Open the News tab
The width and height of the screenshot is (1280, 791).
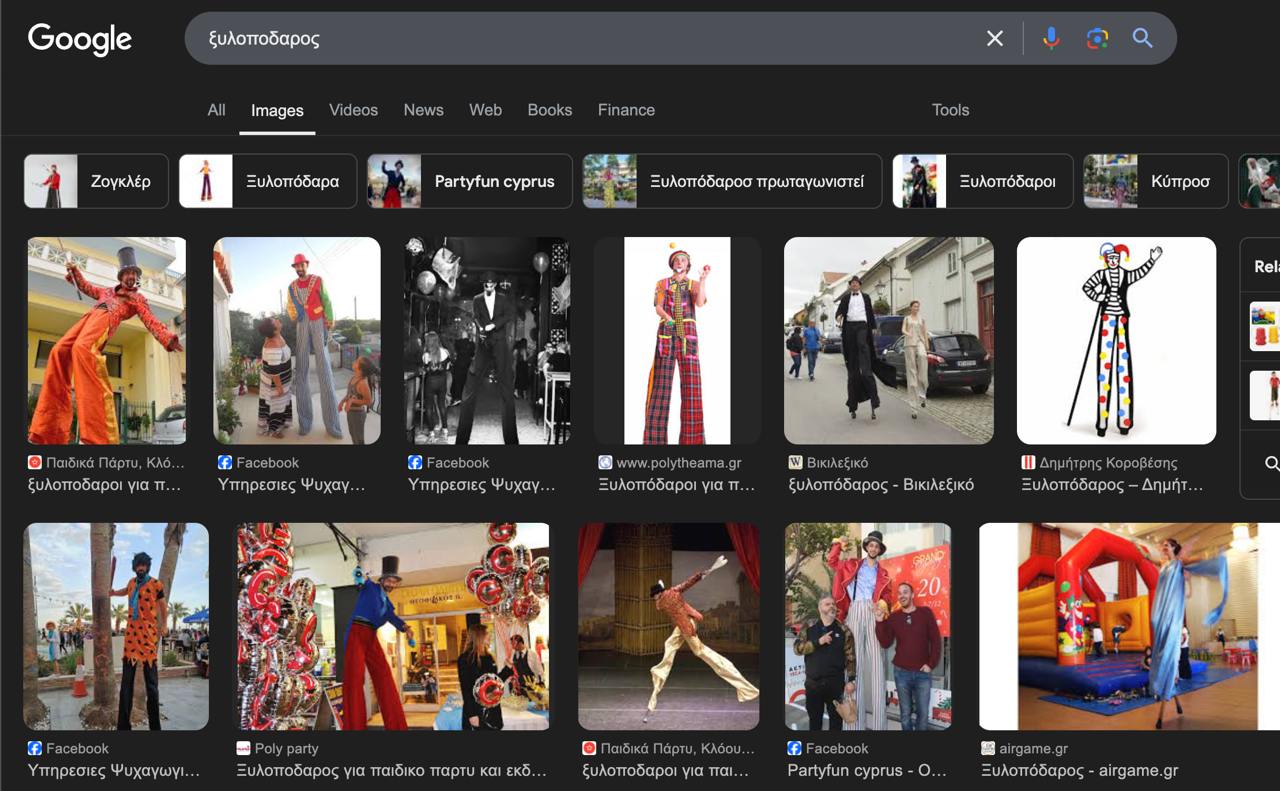click(423, 110)
